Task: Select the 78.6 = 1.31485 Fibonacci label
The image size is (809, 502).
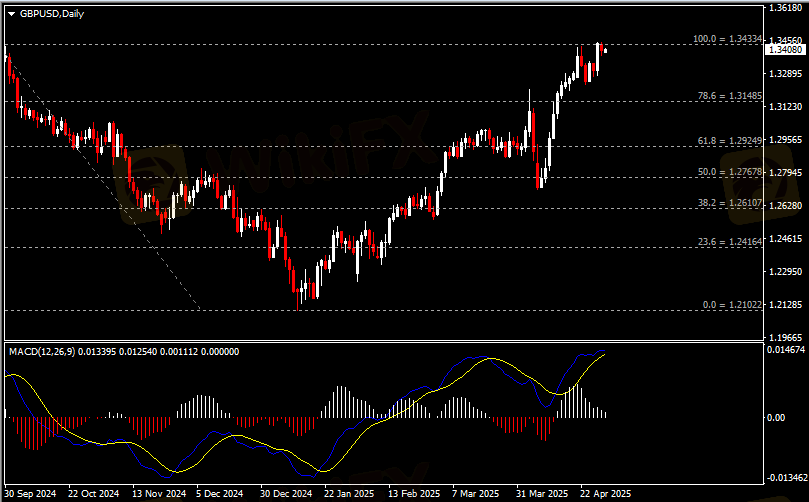Action: pos(730,96)
